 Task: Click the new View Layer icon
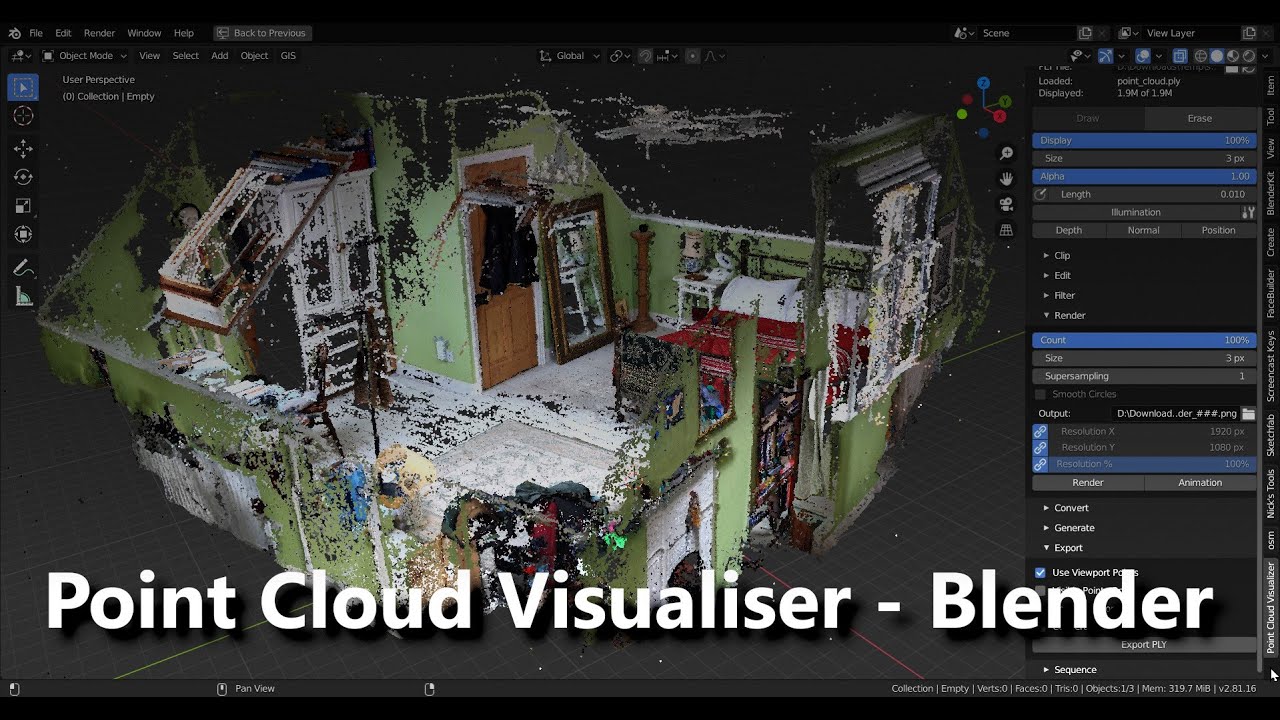tap(1249, 33)
